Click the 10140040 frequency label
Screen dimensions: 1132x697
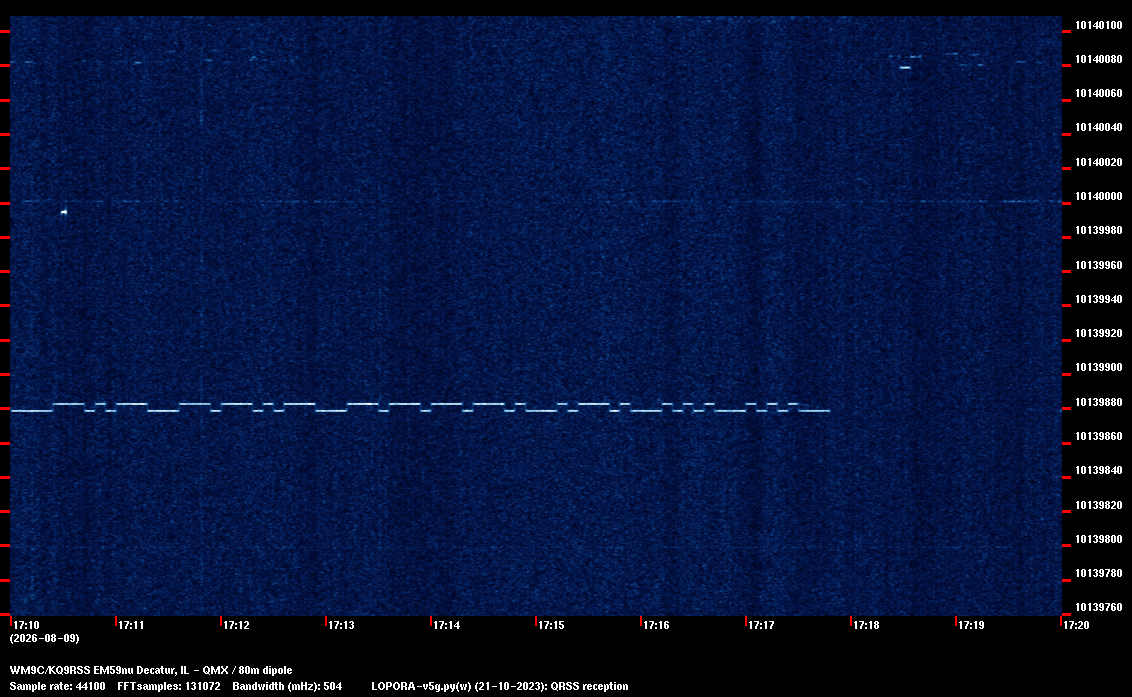coord(1098,127)
